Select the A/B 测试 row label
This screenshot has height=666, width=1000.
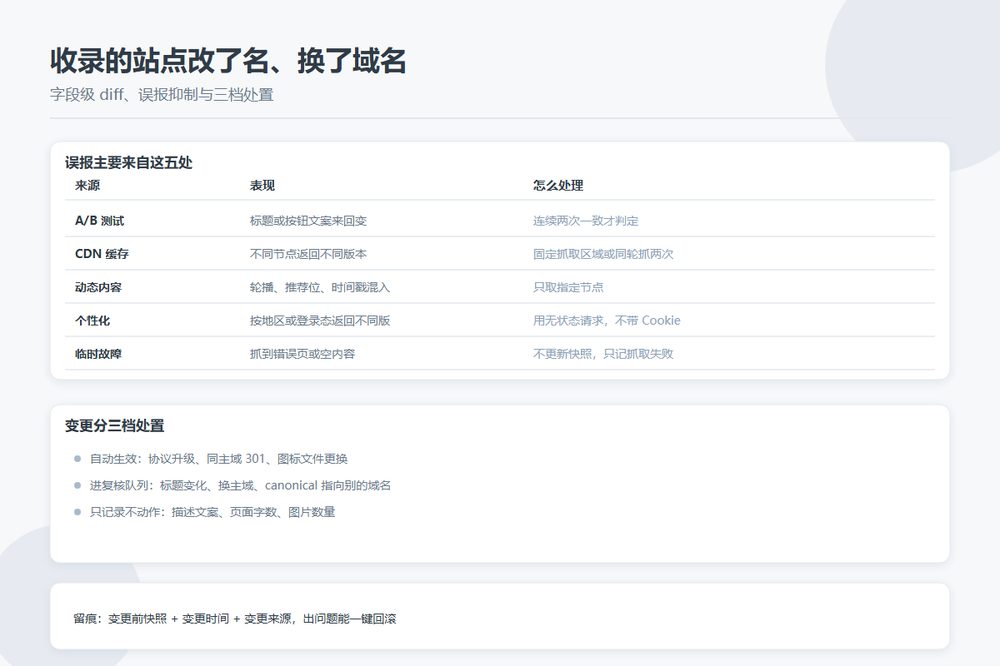click(99, 221)
